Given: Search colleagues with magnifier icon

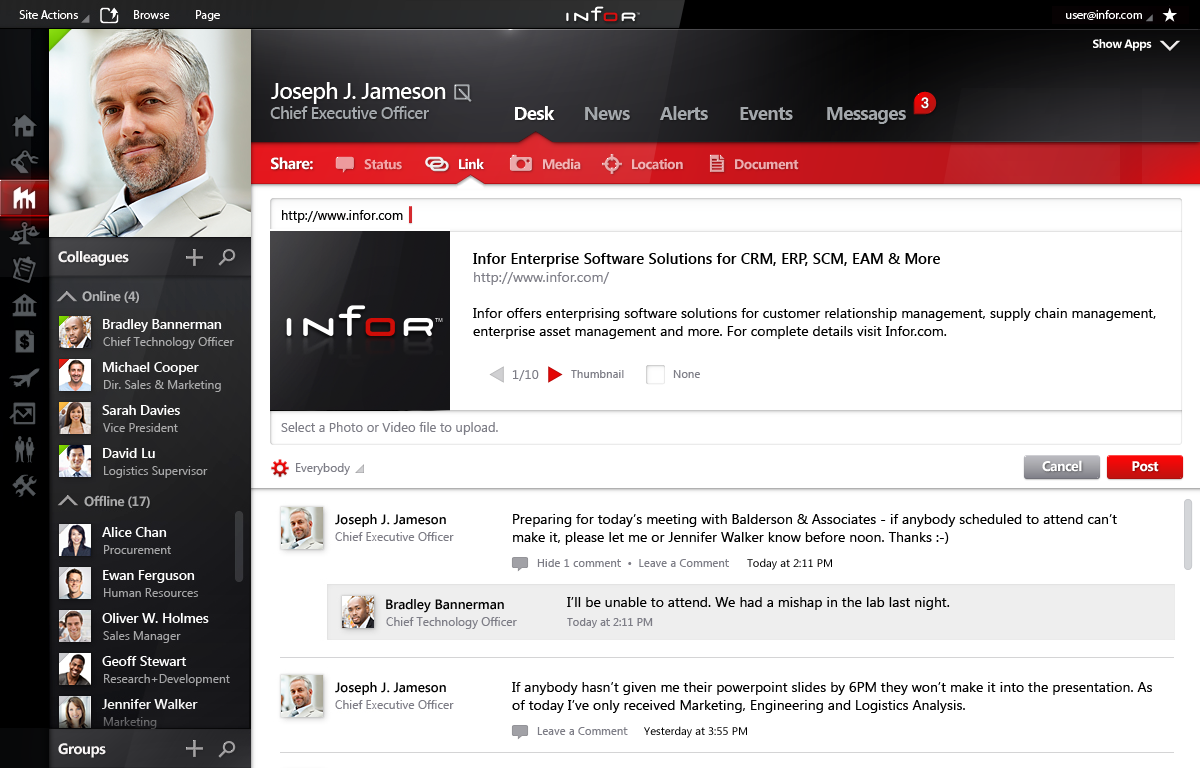Looking at the screenshot, I should coord(227,258).
